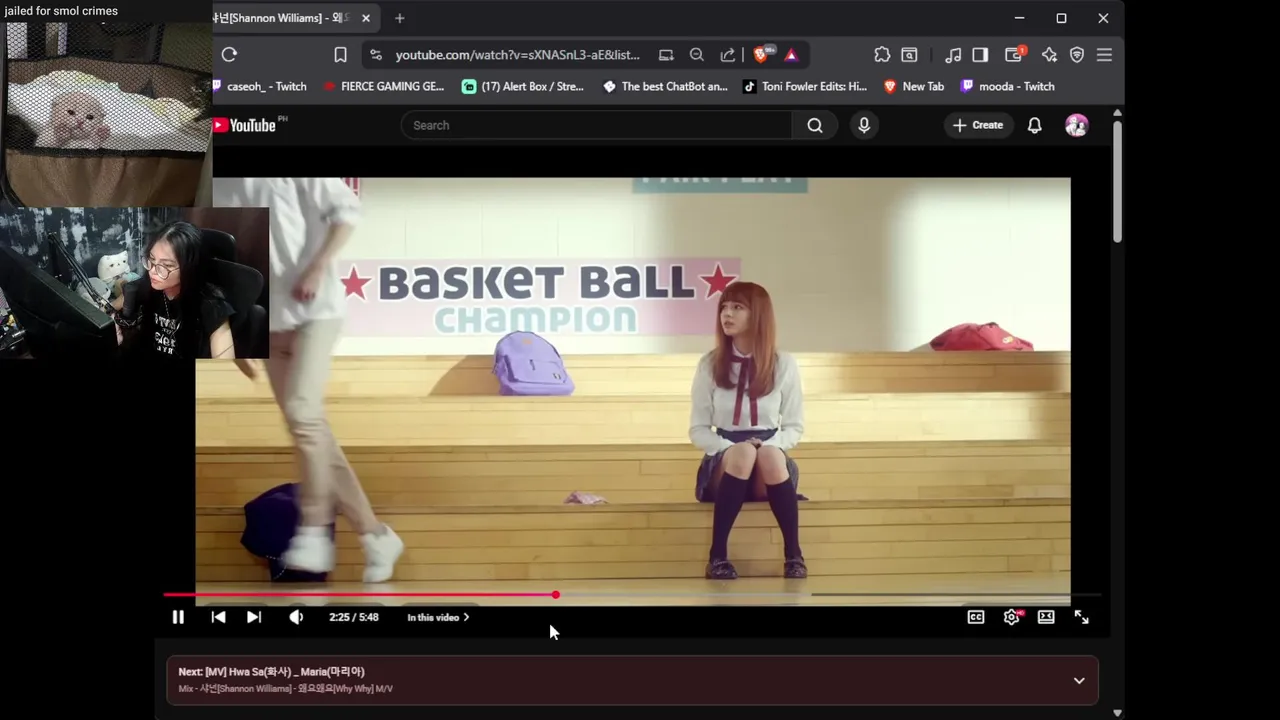Screen dimensions: 1280x720
Task: Close the Shannon Williams tab
Action: click(366, 18)
